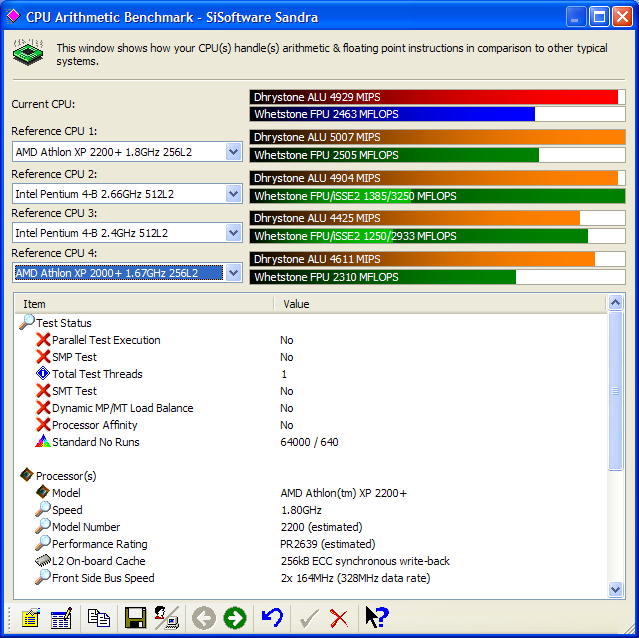Click the grey back arrow icon
The height and width of the screenshot is (638, 639).
point(204,618)
